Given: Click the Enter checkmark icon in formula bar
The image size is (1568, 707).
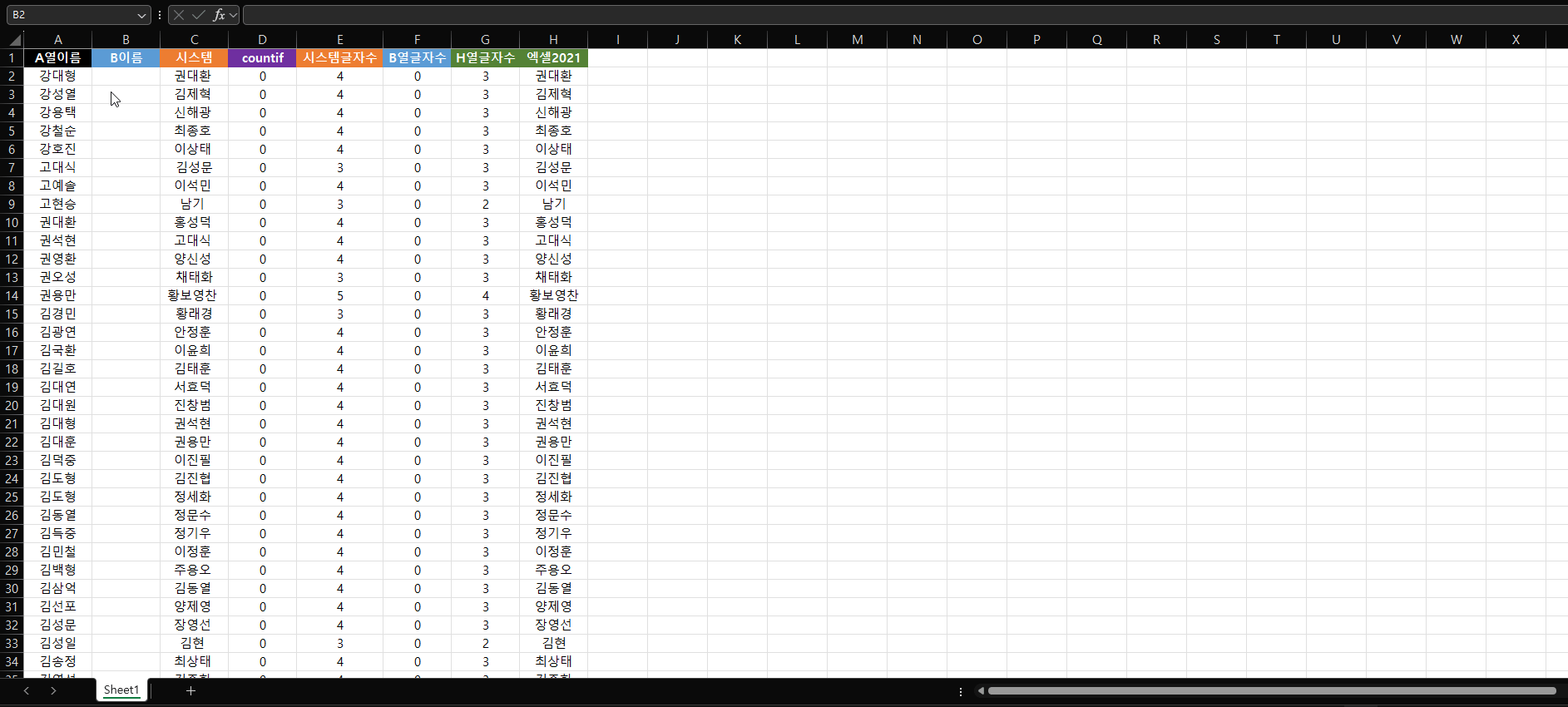Looking at the screenshot, I should (x=198, y=15).
